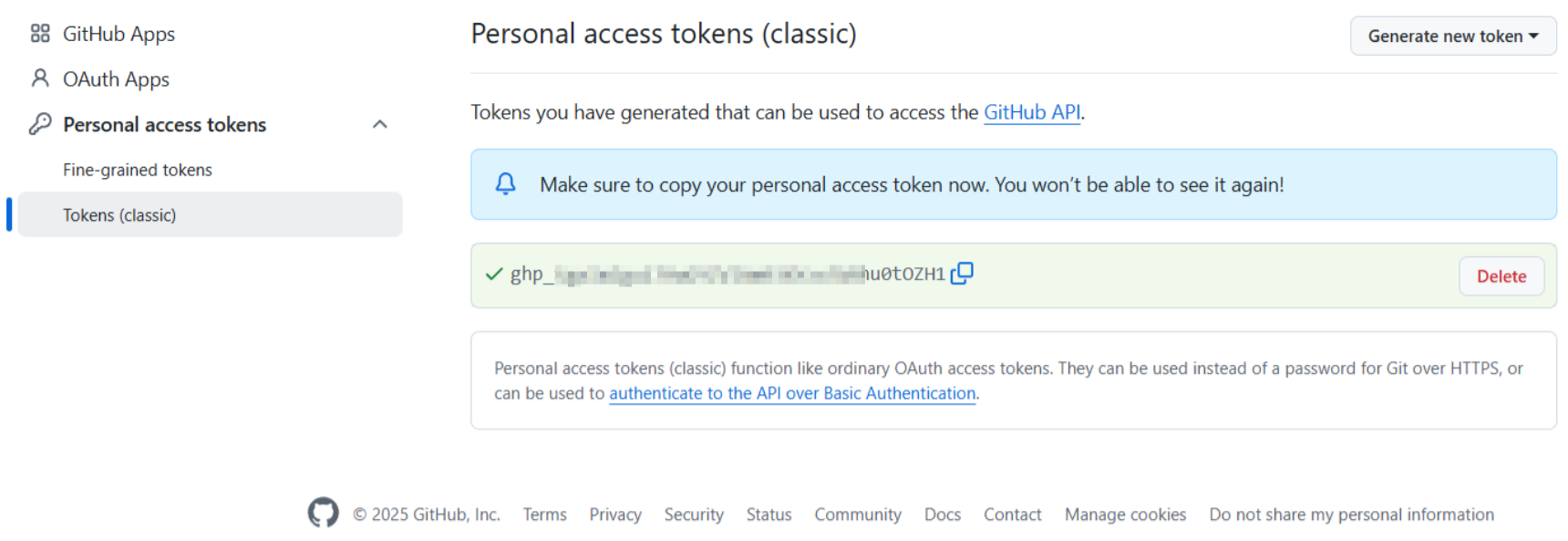Click the GitHub Apps grid icon
The width and height of the screenshot is (1568, 541).
click(x=40, y=34)
